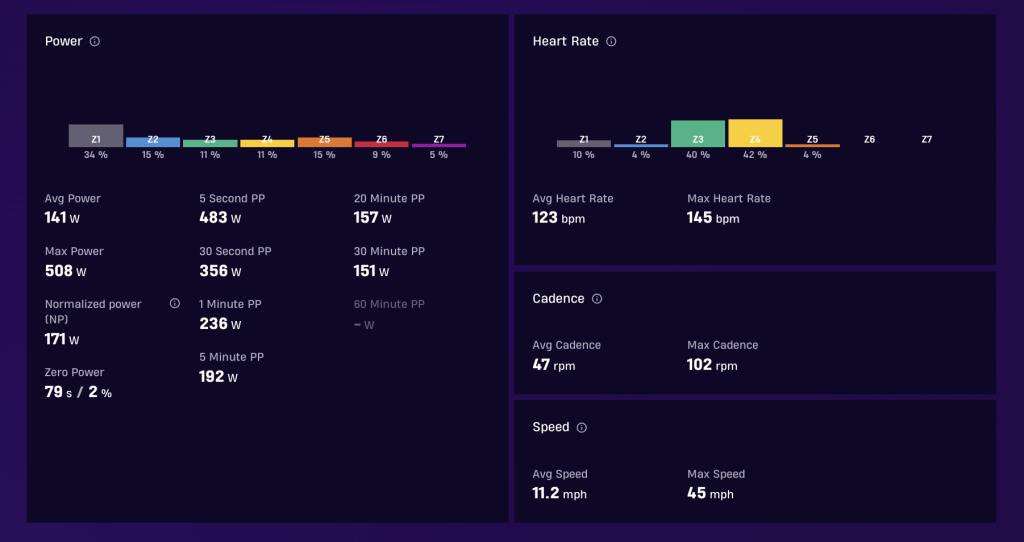Viewport: 1024px width, 542px height.
Task: Select the Power Z6 red bar
Action: 381,144
